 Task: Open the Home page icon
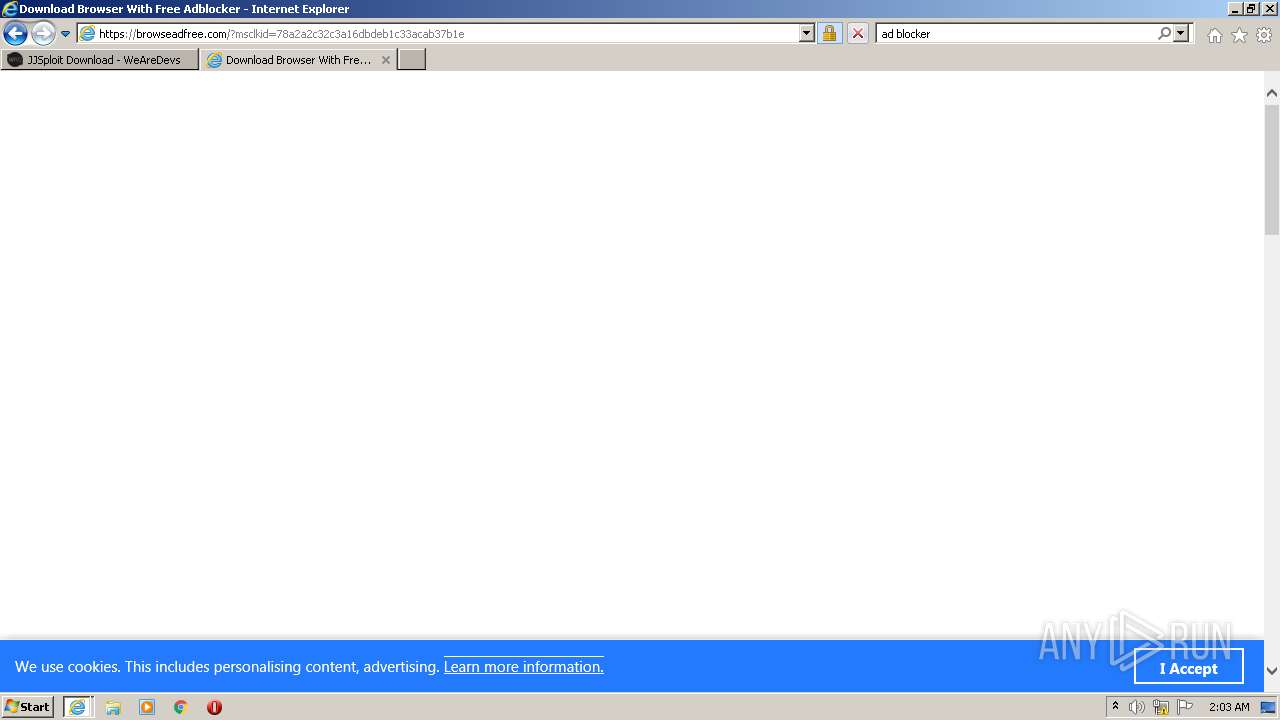pos(1214,35)
